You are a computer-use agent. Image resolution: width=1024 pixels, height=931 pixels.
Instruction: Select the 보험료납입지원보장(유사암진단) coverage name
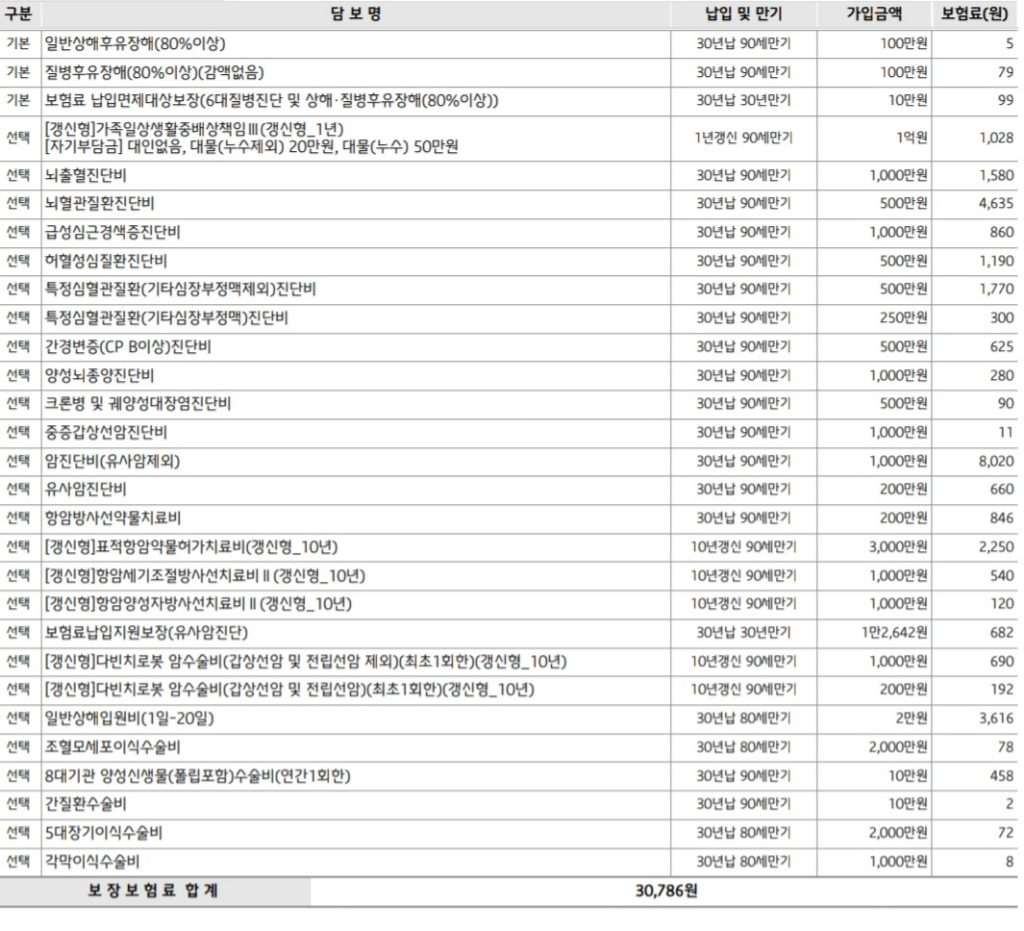click(x=146, y=633)
